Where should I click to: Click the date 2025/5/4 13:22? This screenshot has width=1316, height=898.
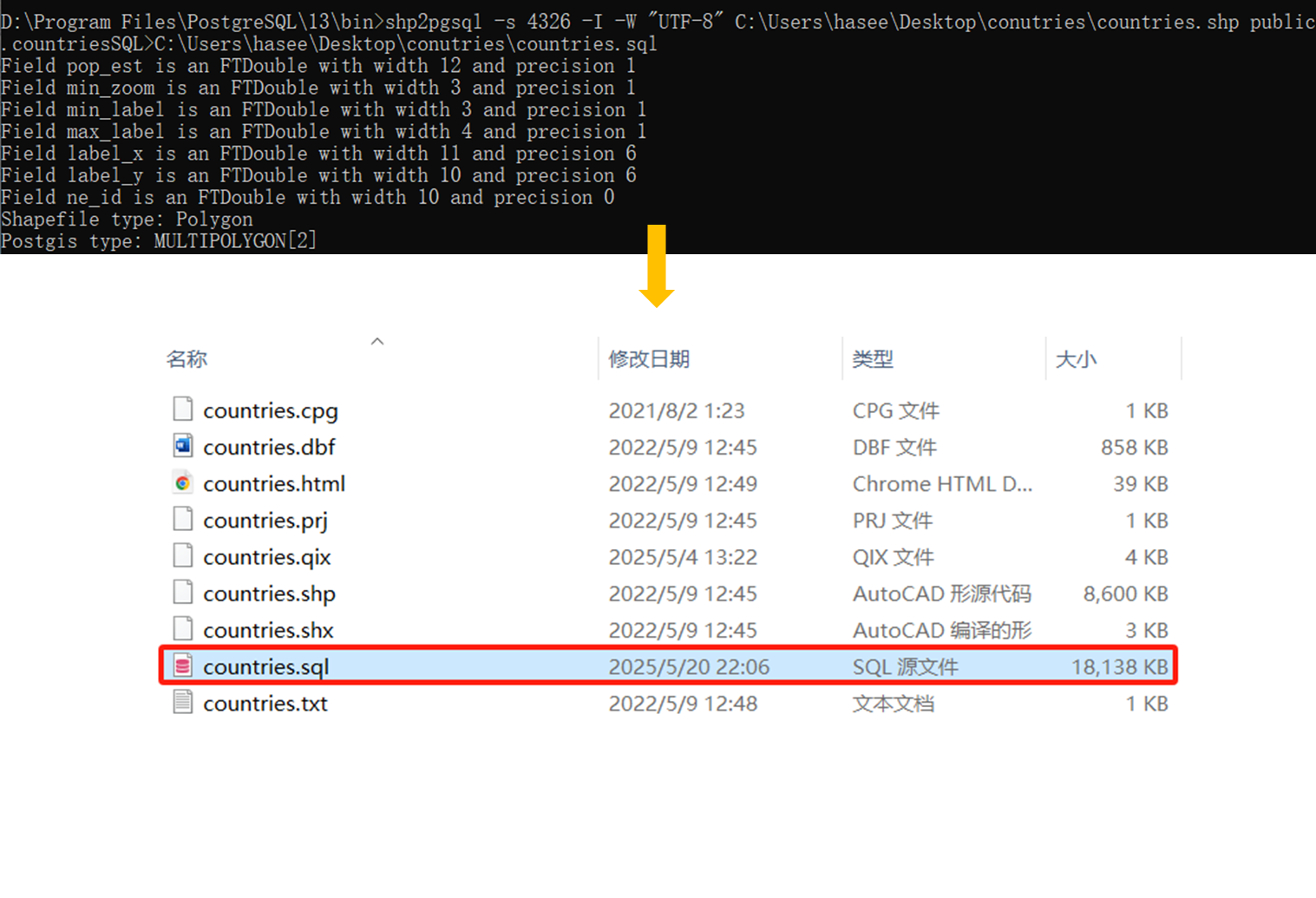point(683,557)
